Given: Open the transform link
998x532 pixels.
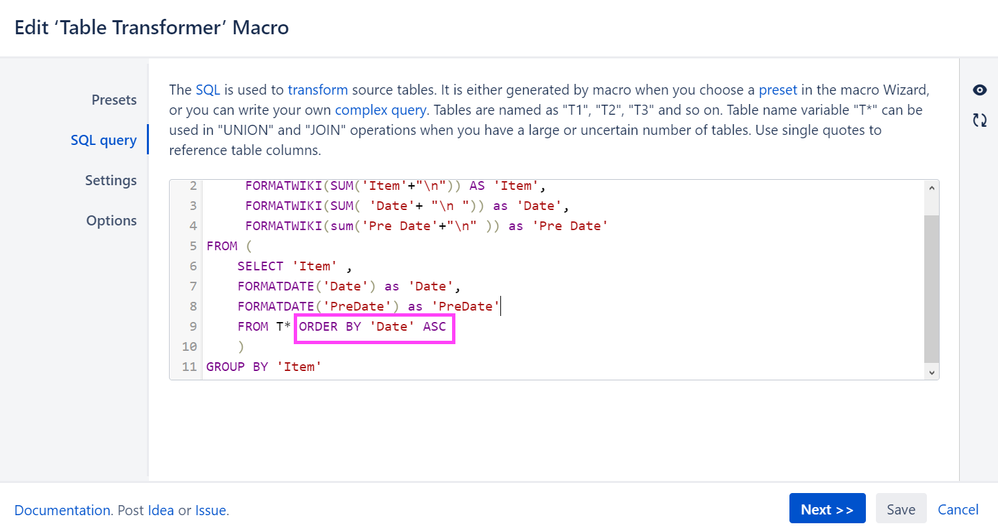Looking at the screenshot, I should [318, 90].
